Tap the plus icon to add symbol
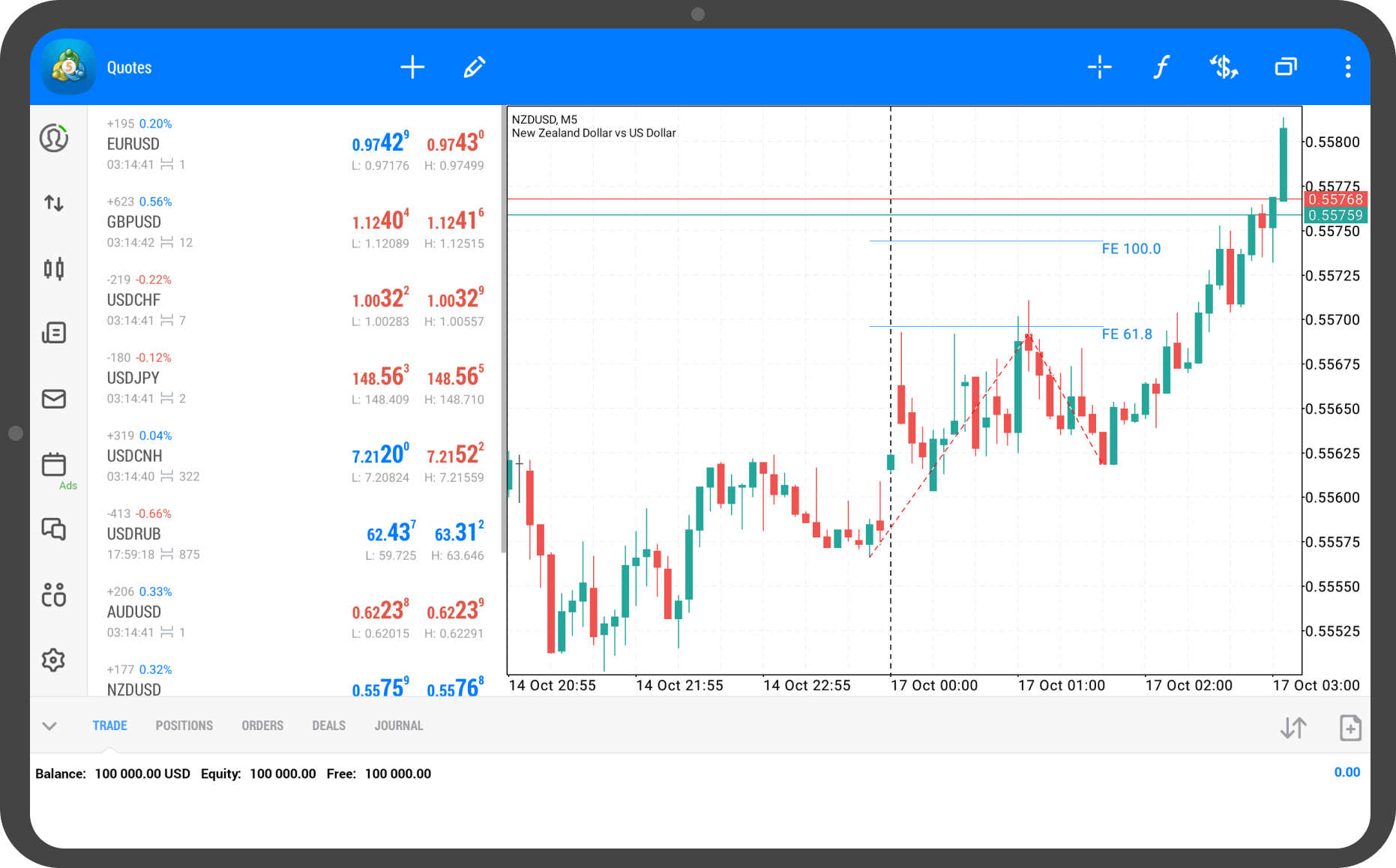 tap(412, 67)
